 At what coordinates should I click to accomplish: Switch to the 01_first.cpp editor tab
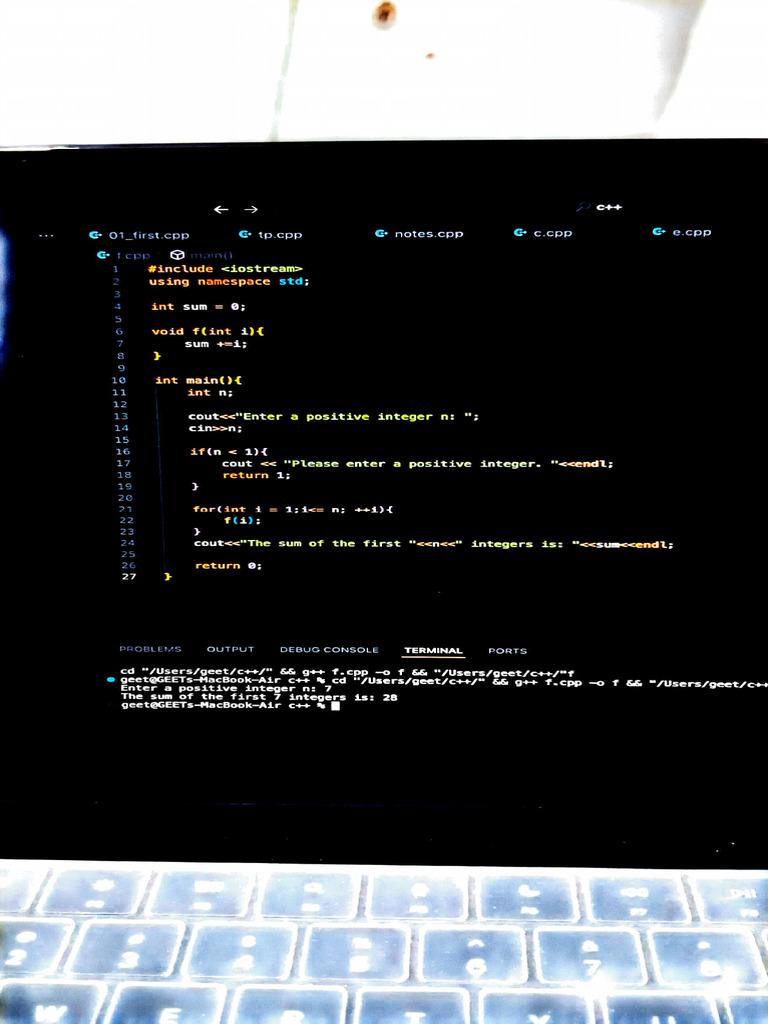pos(140,234)
